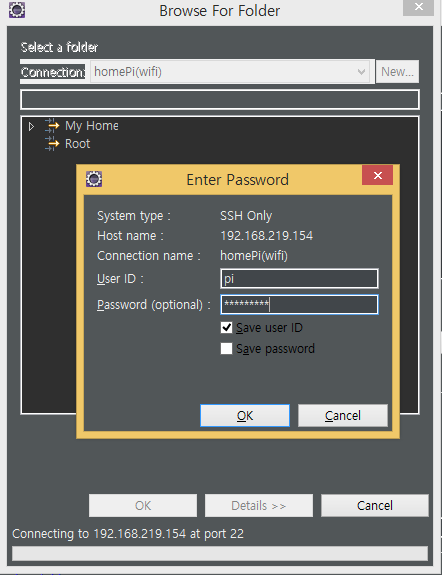Select homePi(wifi) in the Connection combo box
The width and height of the screenshot is (442, 575).
(230, 72)
